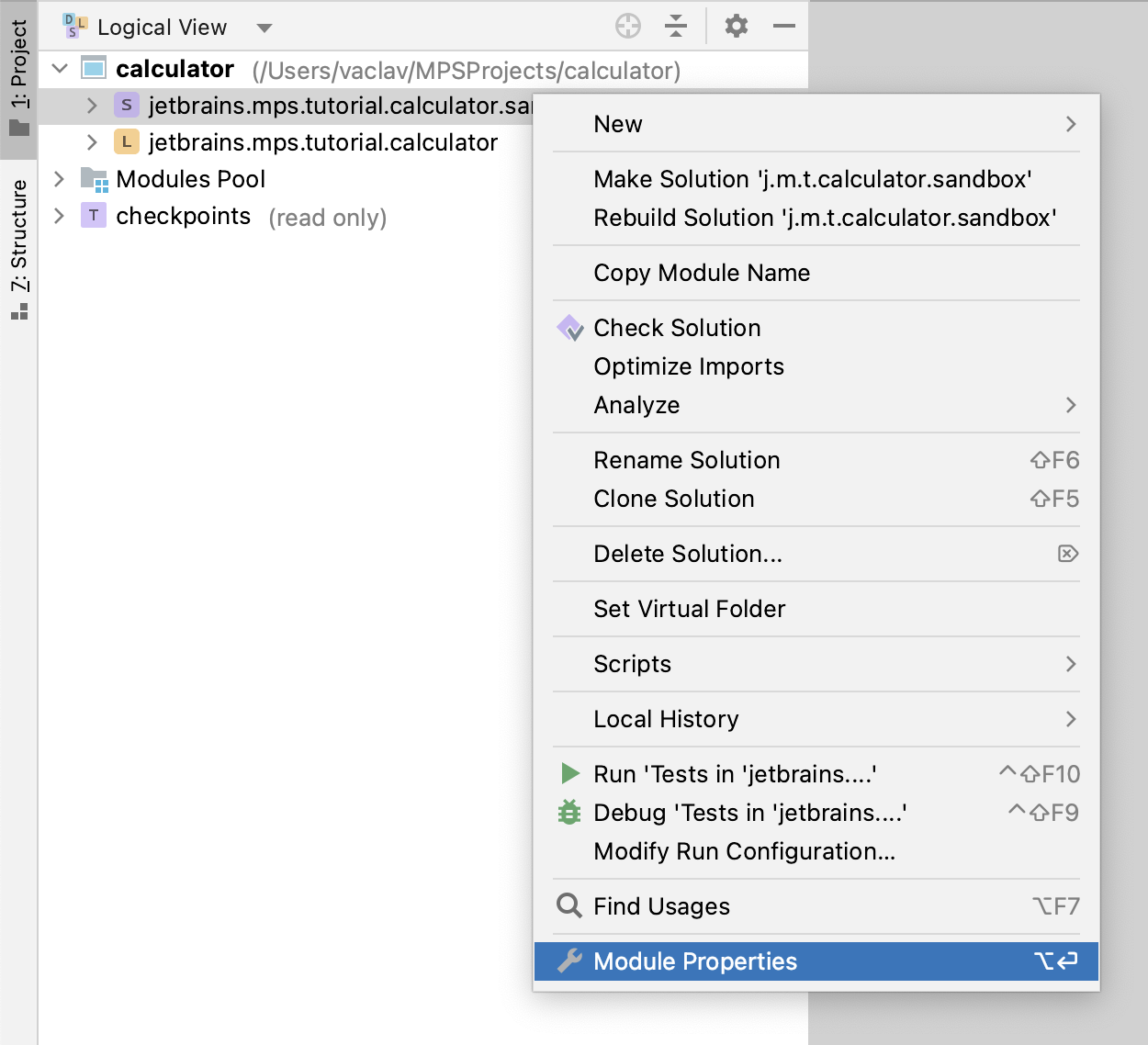Click the Modules Pool folder icon
1148x1045 pixels.
coord(94,178)
